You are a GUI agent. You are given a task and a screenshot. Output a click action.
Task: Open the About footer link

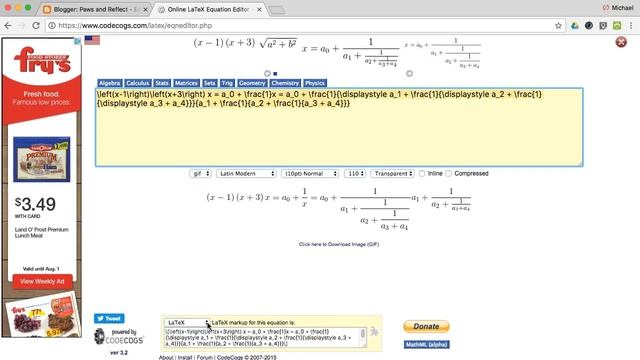(166, 358)
